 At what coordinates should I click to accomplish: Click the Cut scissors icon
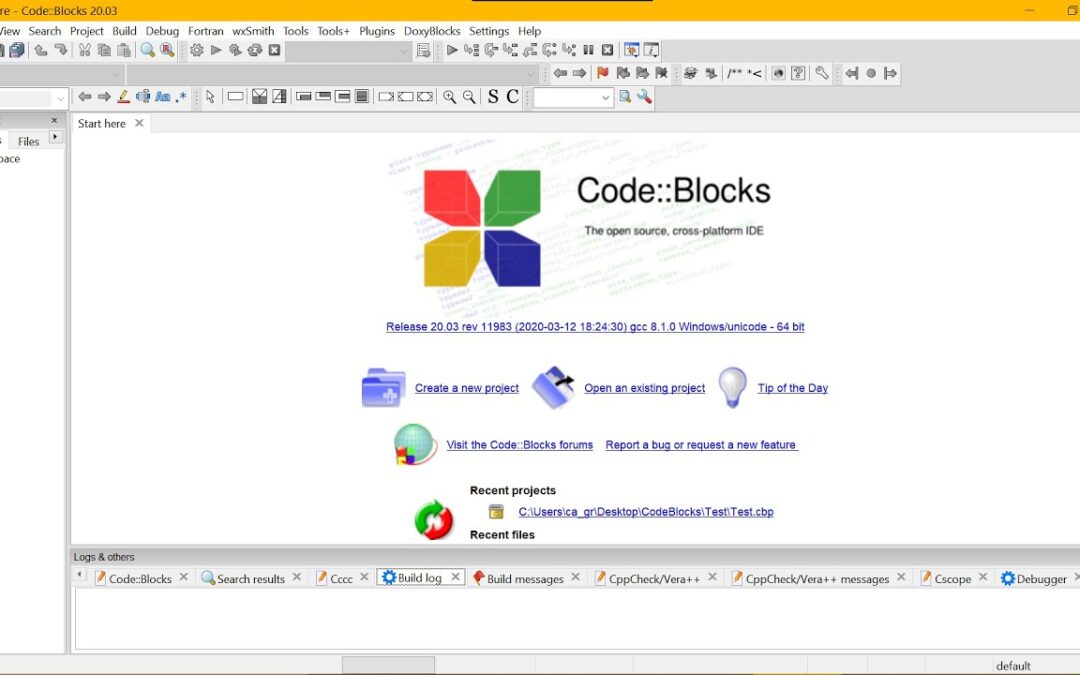point(85,50)
